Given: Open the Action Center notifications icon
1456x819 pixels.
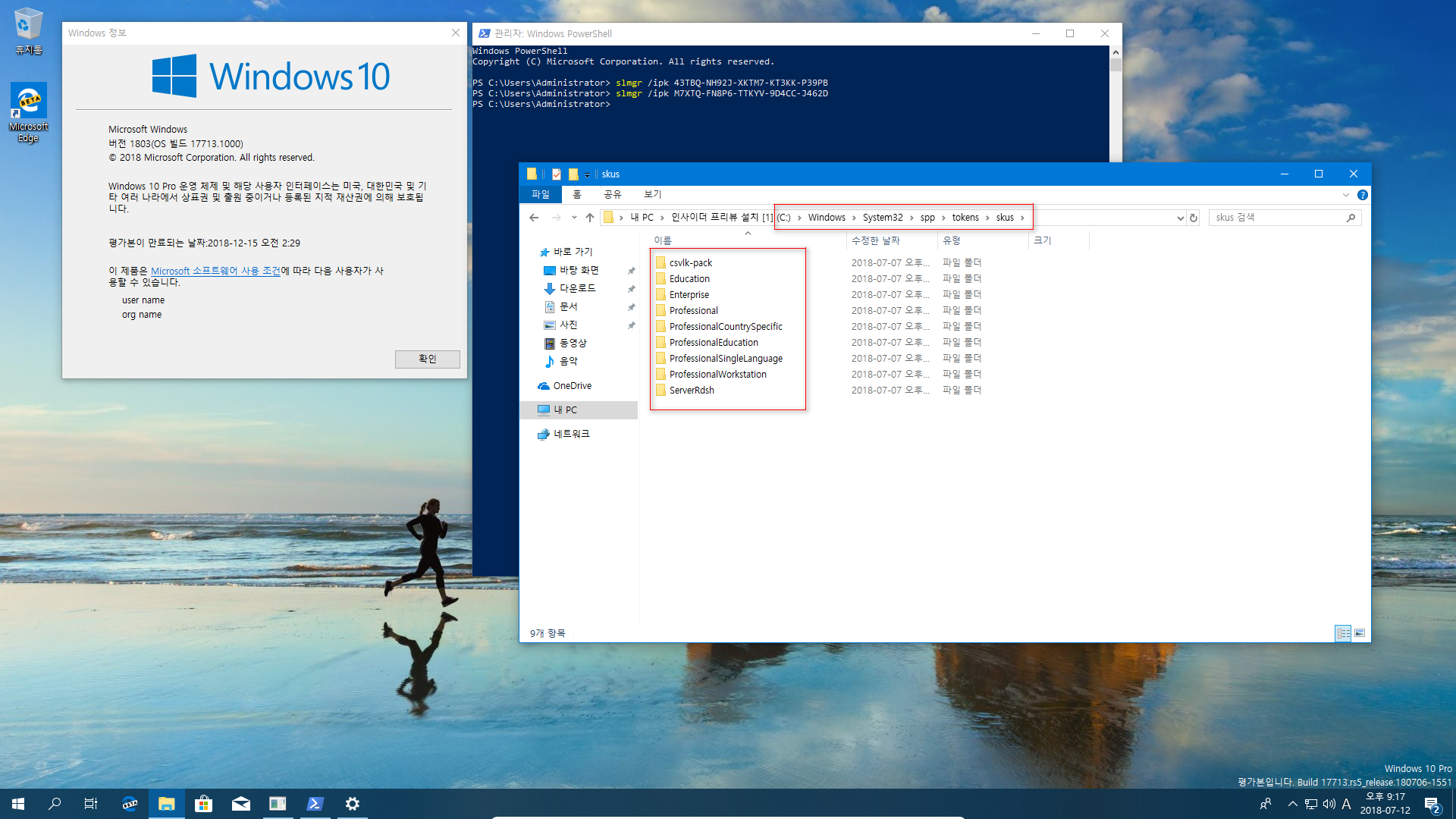Looking at the screenshot, I should tap(1432, 804).
